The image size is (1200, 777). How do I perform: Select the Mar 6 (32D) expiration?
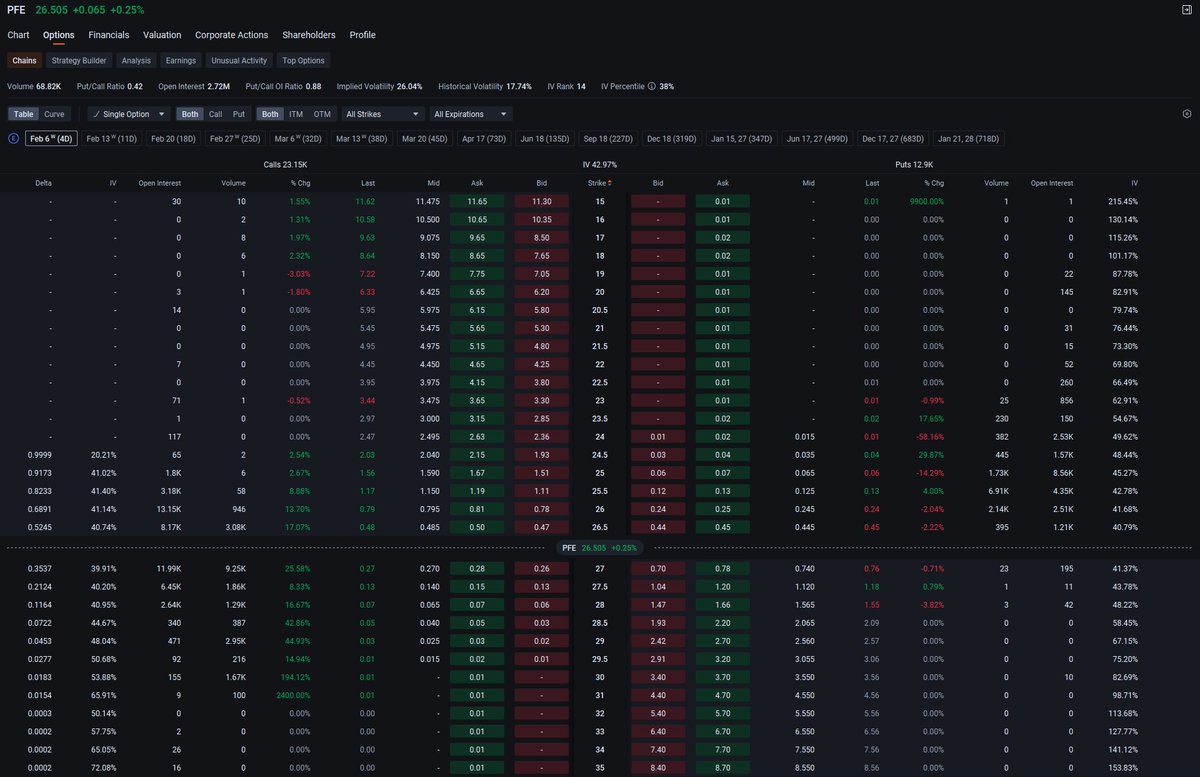coord(298,139)
